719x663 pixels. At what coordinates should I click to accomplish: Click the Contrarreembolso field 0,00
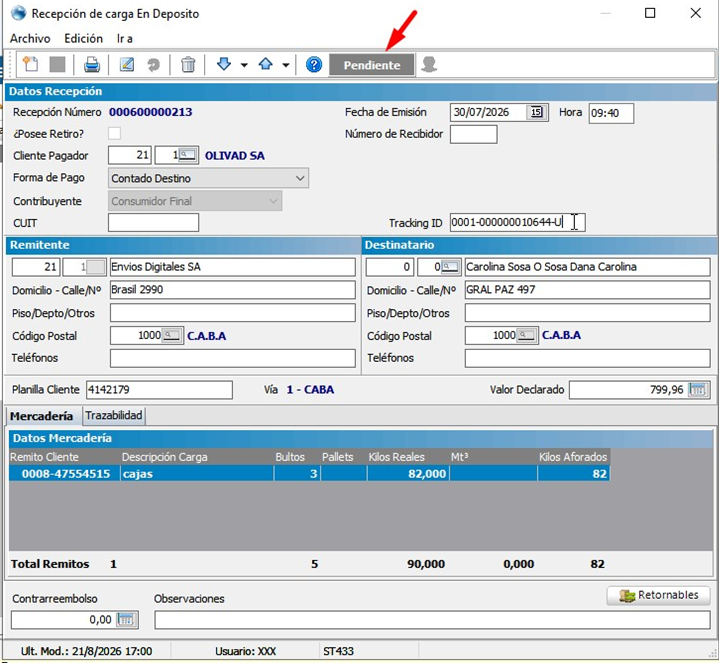click(x=63, y=620)
